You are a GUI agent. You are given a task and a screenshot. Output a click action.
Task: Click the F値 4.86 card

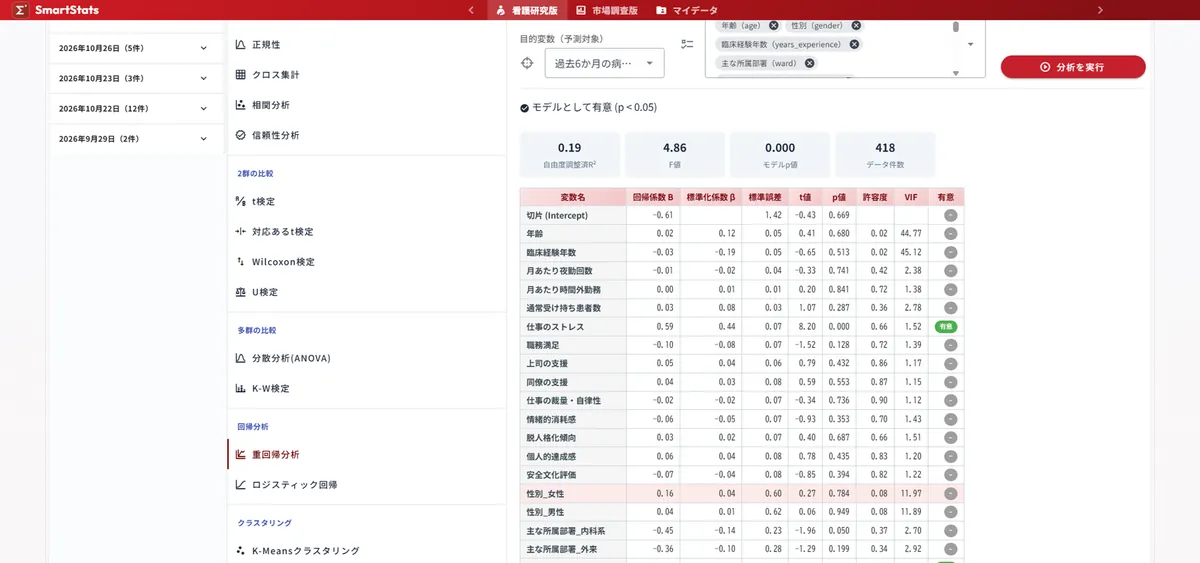click(675, 155)
